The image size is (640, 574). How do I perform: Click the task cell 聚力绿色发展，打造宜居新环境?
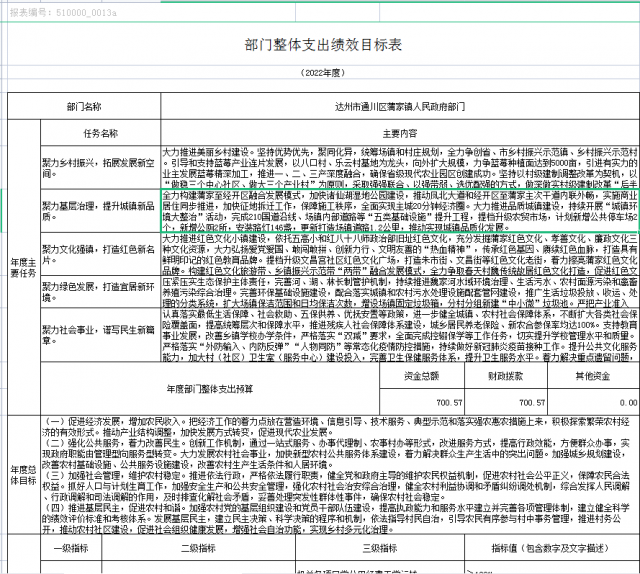(101, 292)
